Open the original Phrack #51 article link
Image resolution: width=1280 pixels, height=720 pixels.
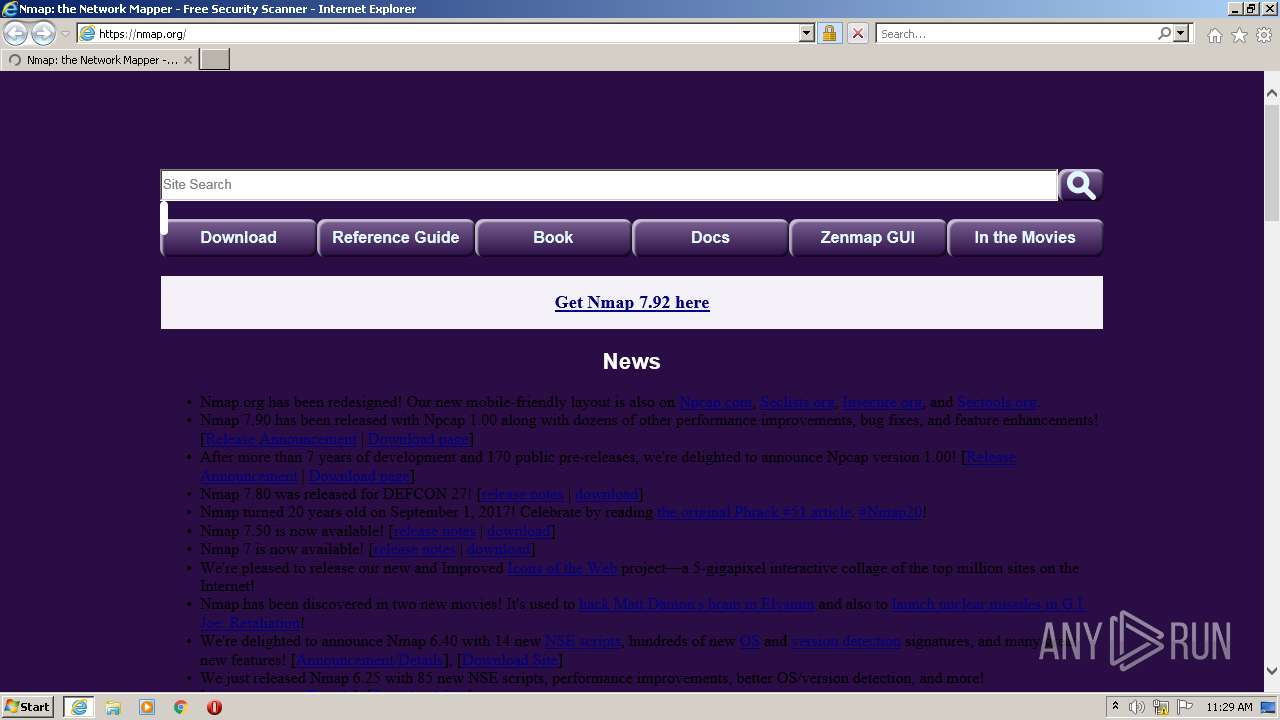click(x=754, y=512)
